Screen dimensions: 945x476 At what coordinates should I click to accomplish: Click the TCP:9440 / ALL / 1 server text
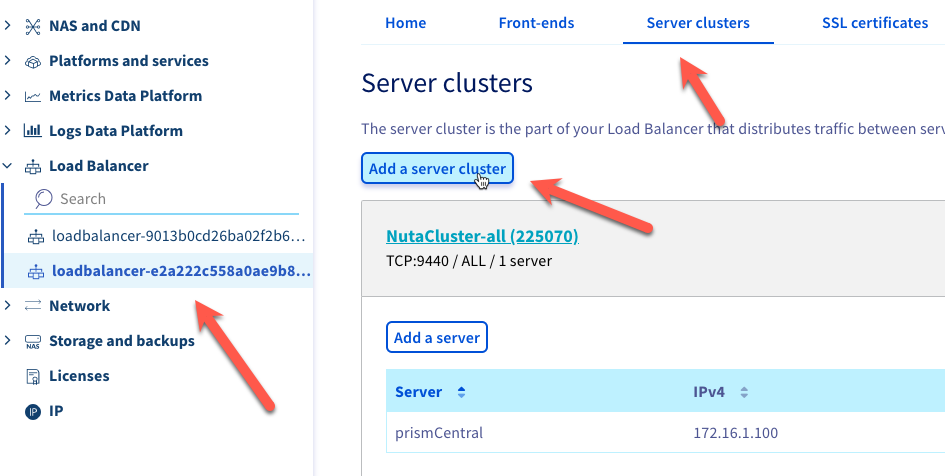click(469, 261)
